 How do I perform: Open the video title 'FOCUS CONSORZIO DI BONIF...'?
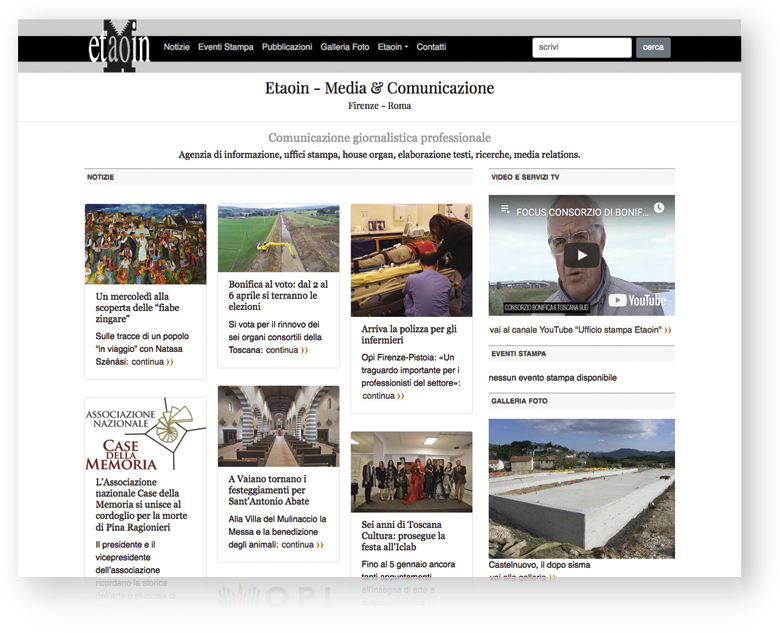point(582,212)
